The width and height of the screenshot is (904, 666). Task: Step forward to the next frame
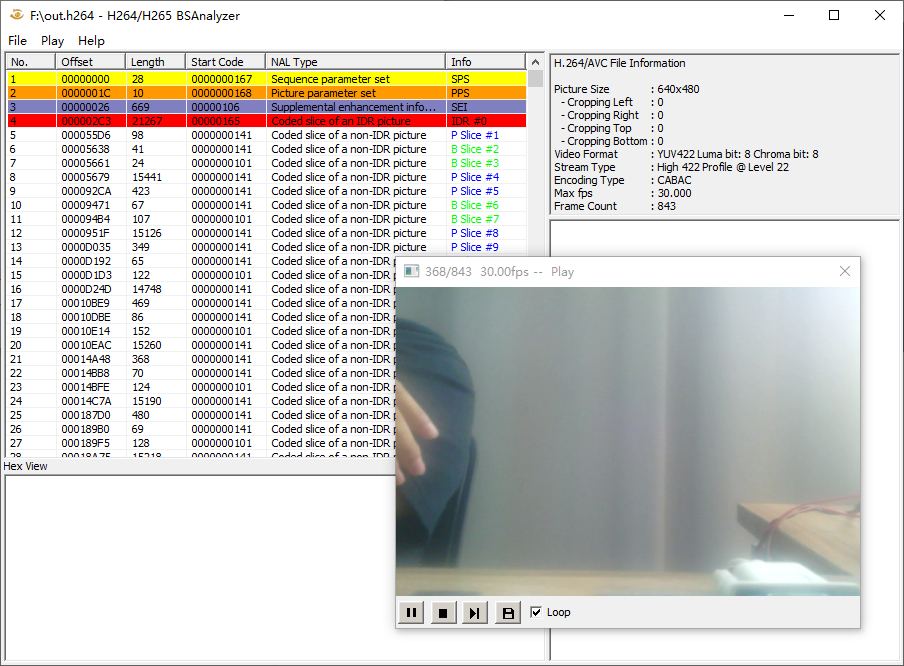[475, 612]
